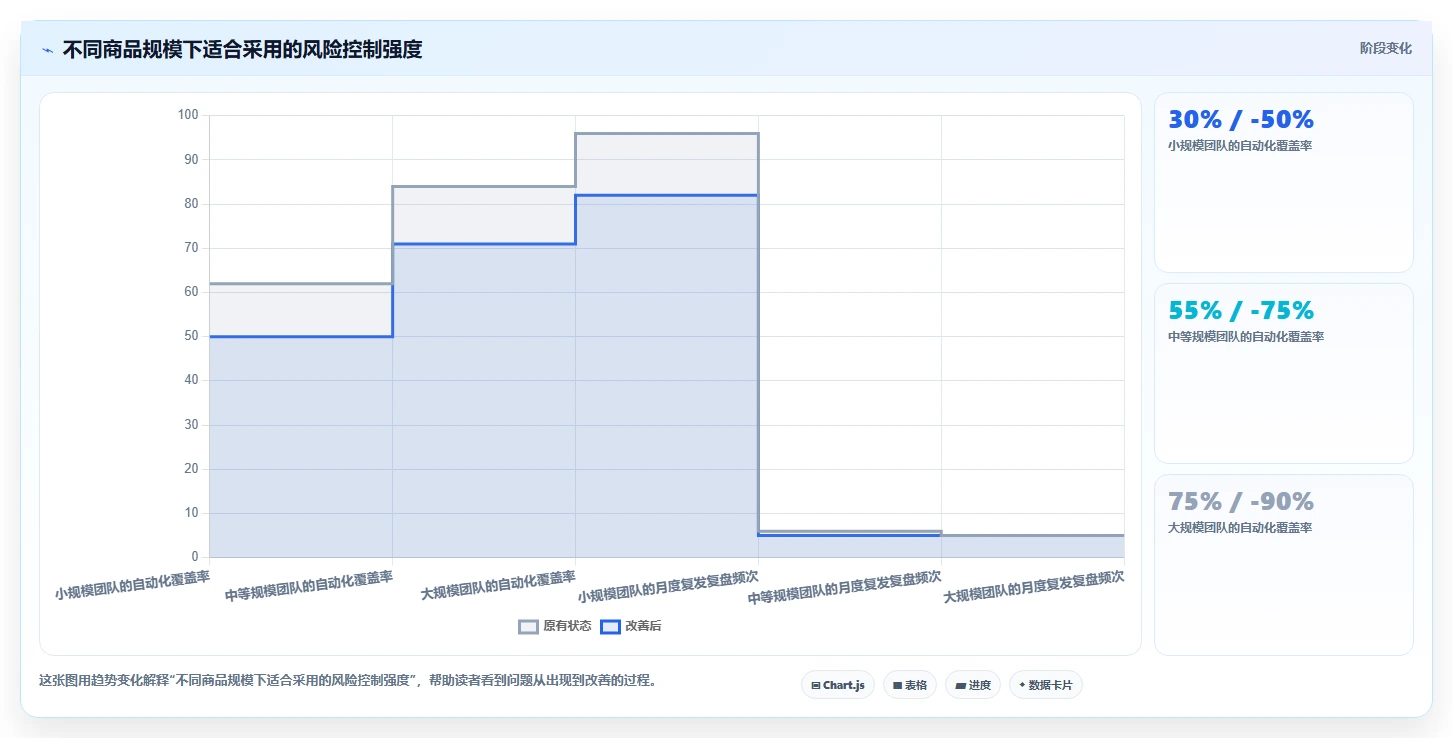1453x738 pixels.
Task: Open the 55% / -75% data card
Action: (1284, 373)
